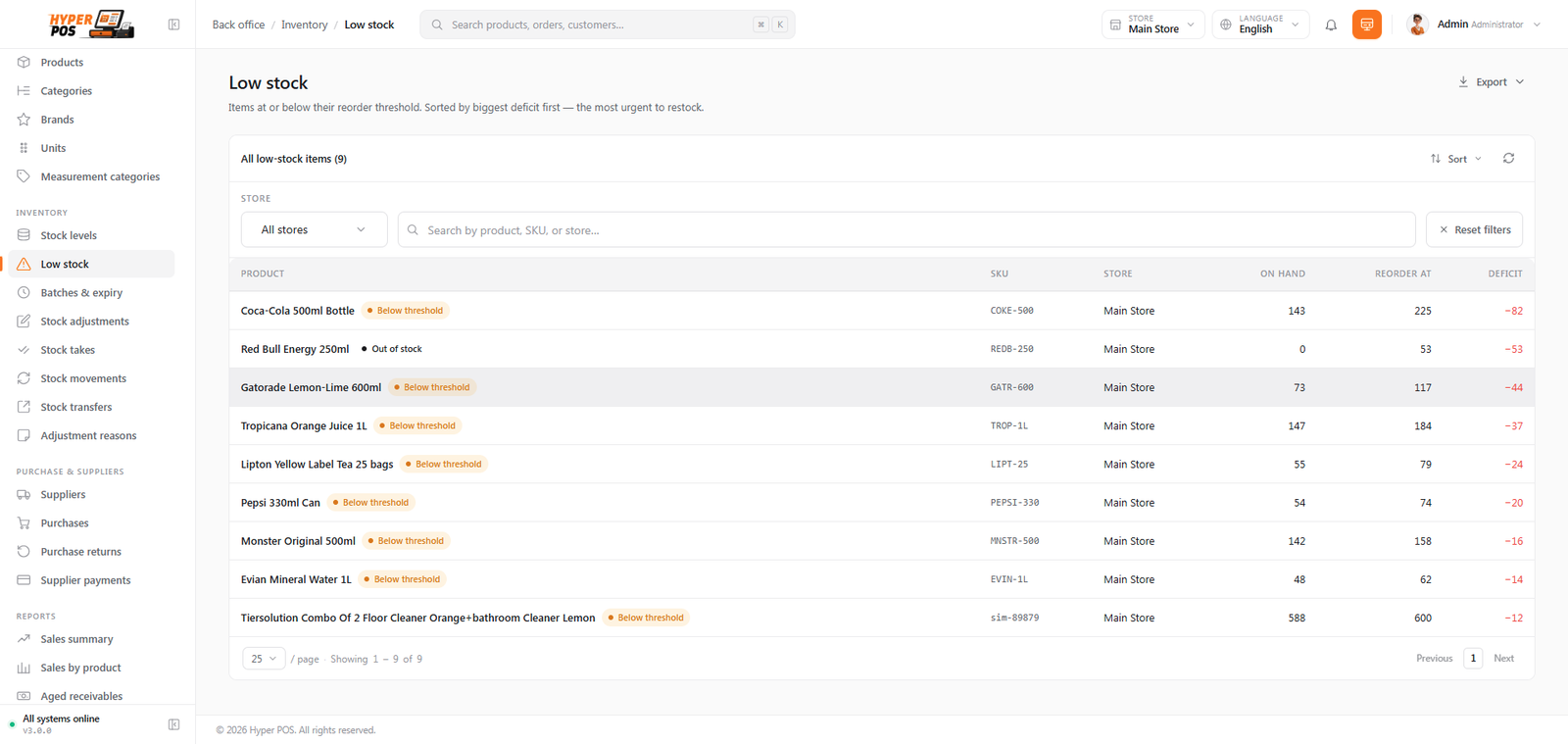Screen dimensions: 1568x744
Task: Click the Search by product, SKU, or store field
Action: pos(906,229)
